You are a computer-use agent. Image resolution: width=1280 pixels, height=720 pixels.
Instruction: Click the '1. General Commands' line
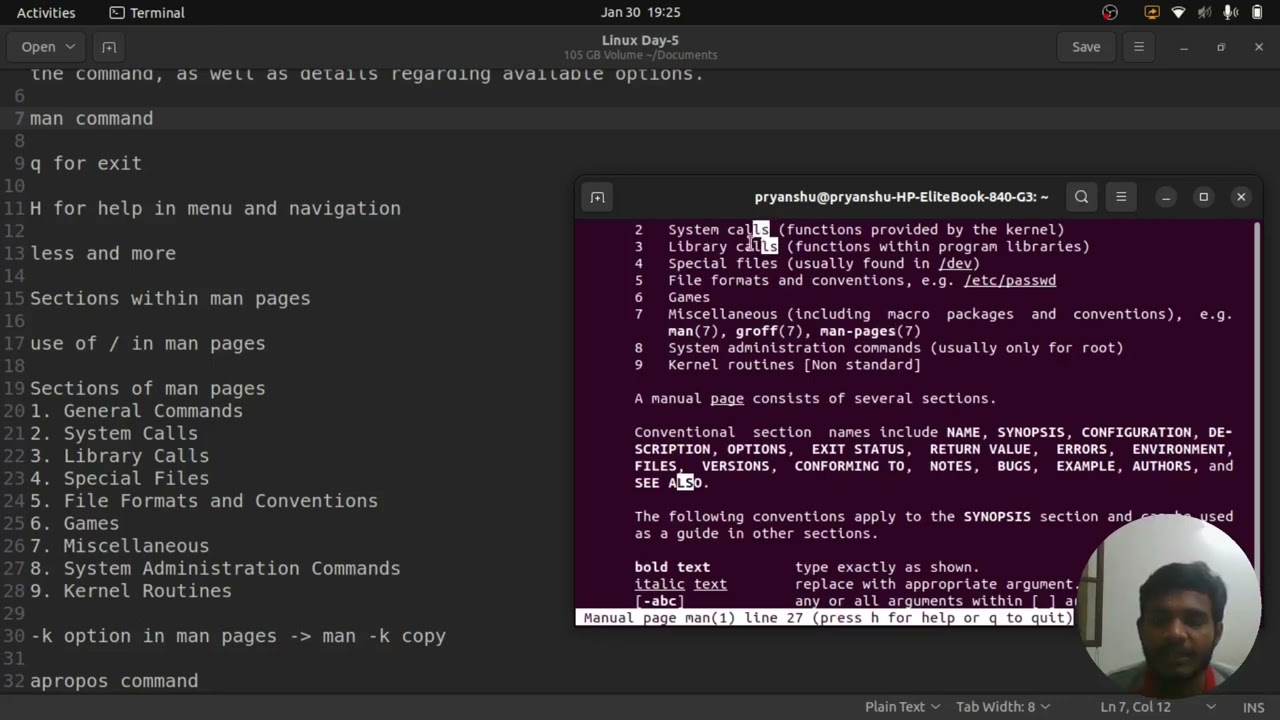136,411
